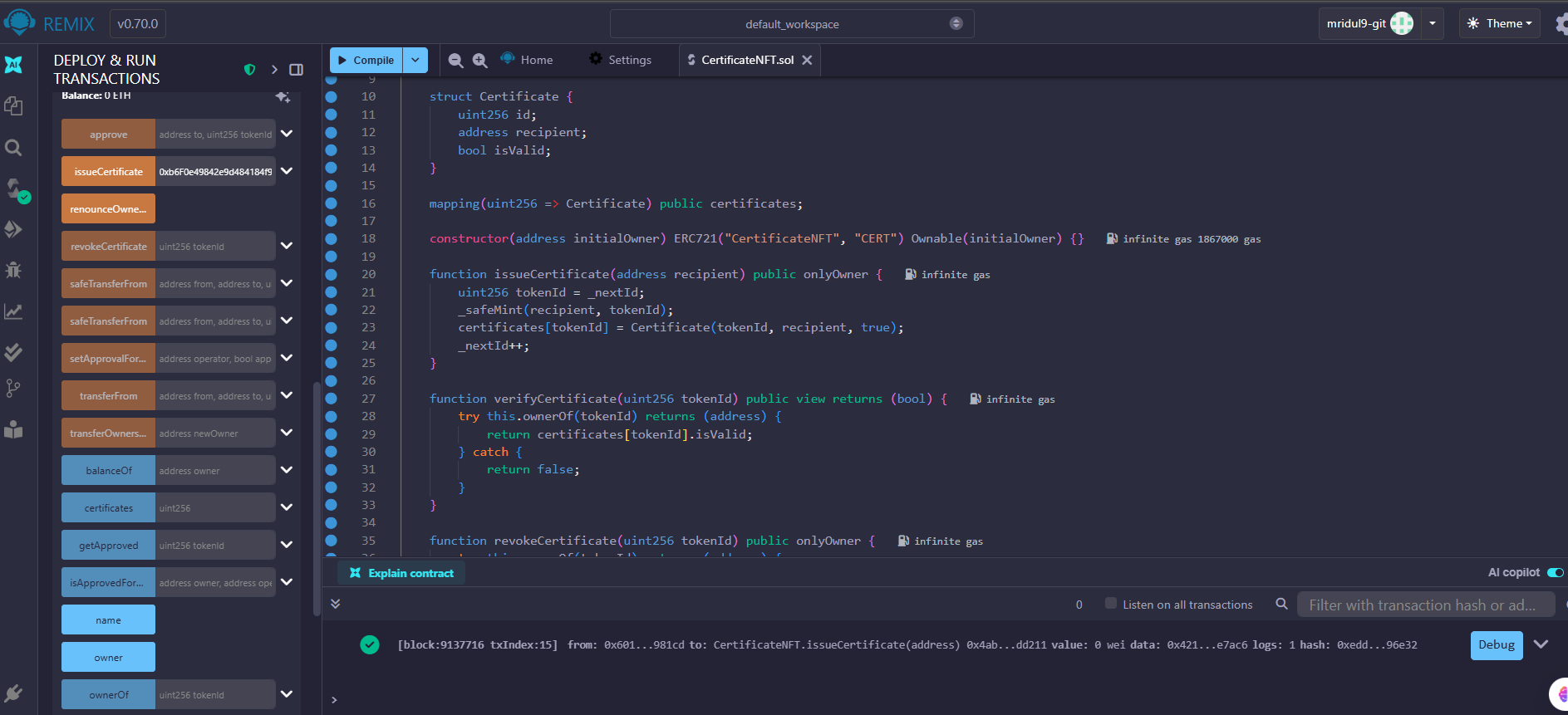Screen dimensions: 1568x715
Task: Click the Debug button for the transaction
Action: click(x=1496, y=644)
